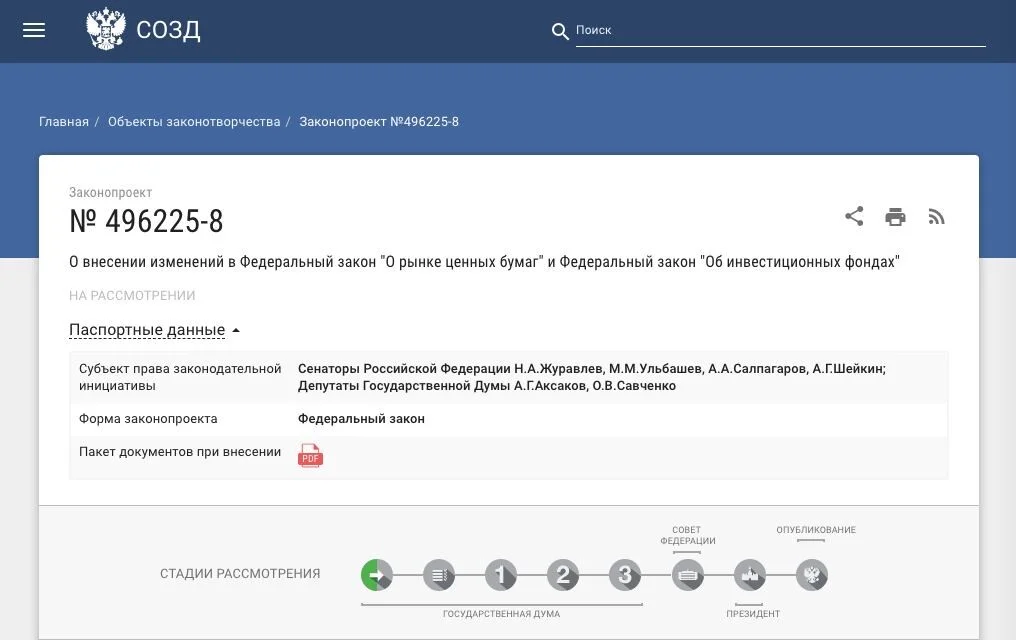Click the Форма законопроекта row label

tap(148, 419)
